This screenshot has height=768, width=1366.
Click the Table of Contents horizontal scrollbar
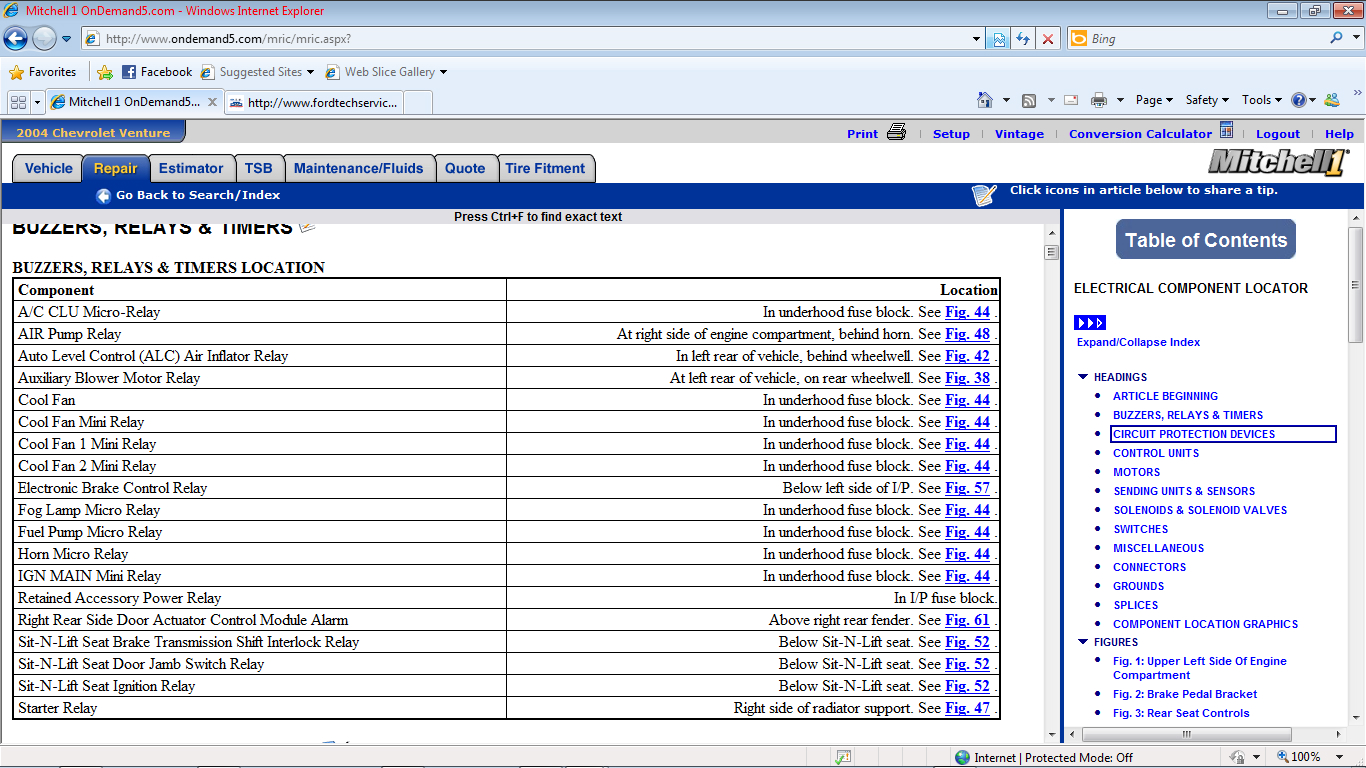pos(1208,733)
